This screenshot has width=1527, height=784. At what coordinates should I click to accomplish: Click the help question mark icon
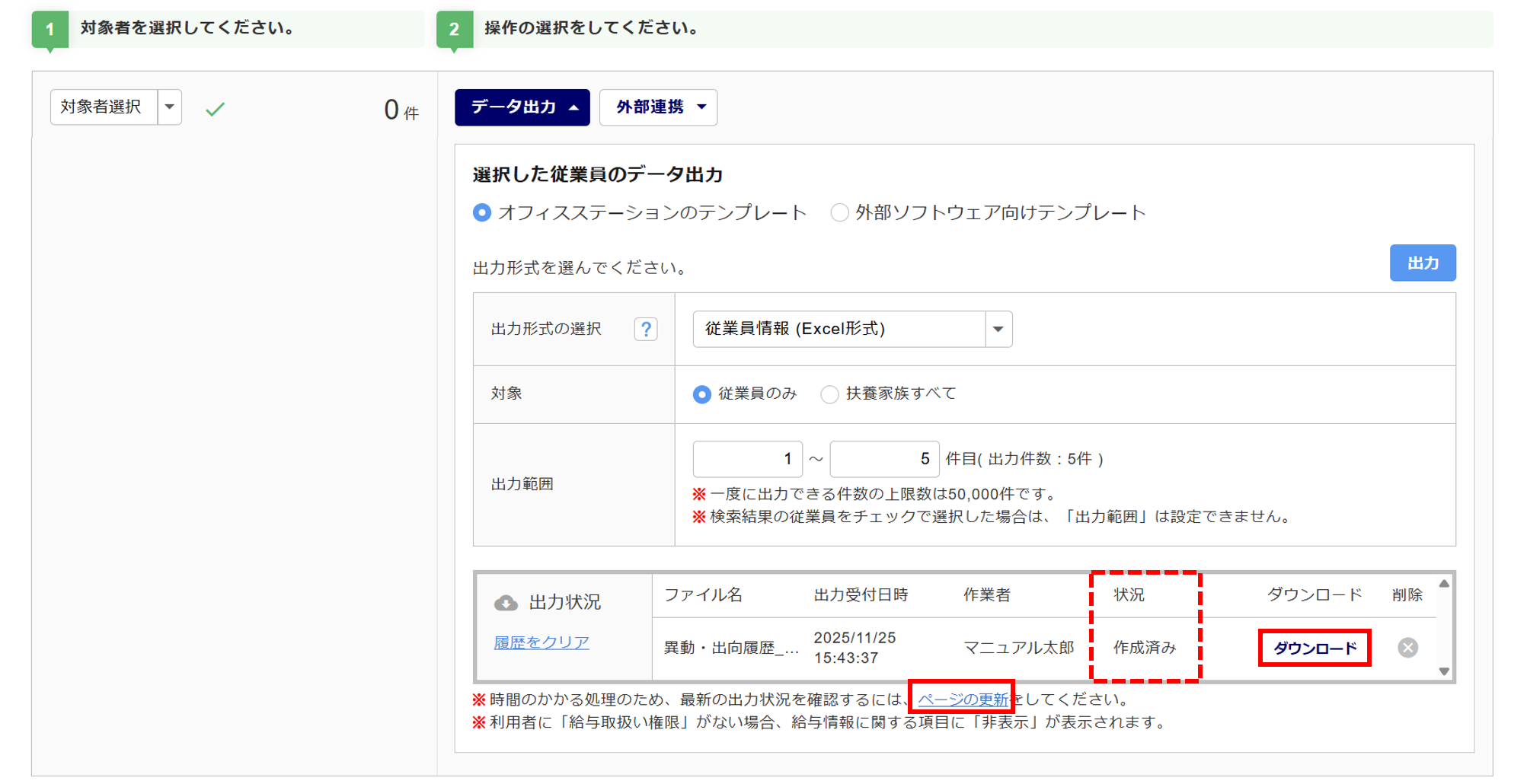pos(645,329)
